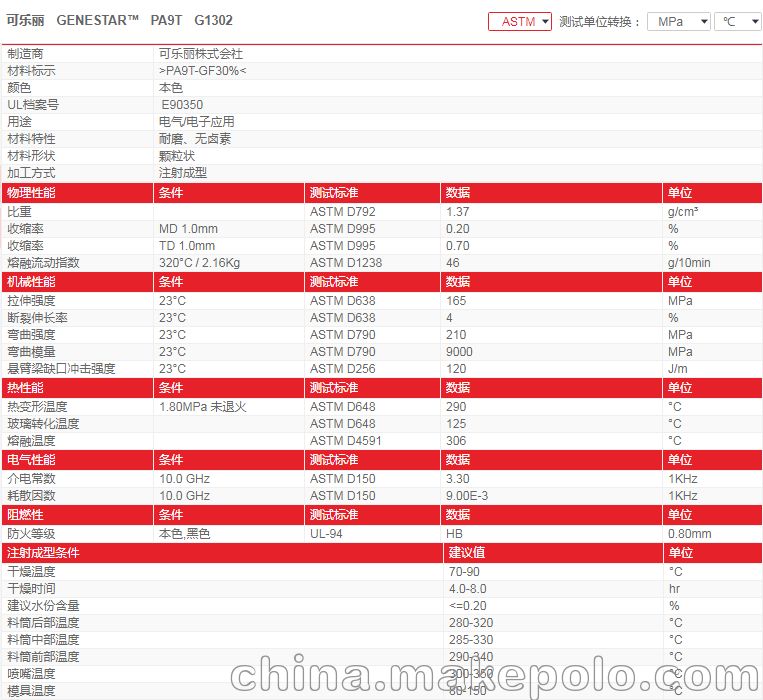Click 'ASTM D792' test standard cell
The width and height of the screenshot is (763, 700).
[343, 212]
